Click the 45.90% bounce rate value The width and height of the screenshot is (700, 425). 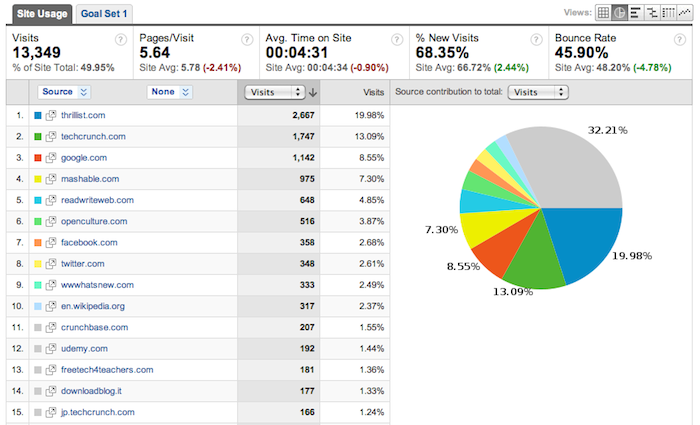tap(581, 53)
